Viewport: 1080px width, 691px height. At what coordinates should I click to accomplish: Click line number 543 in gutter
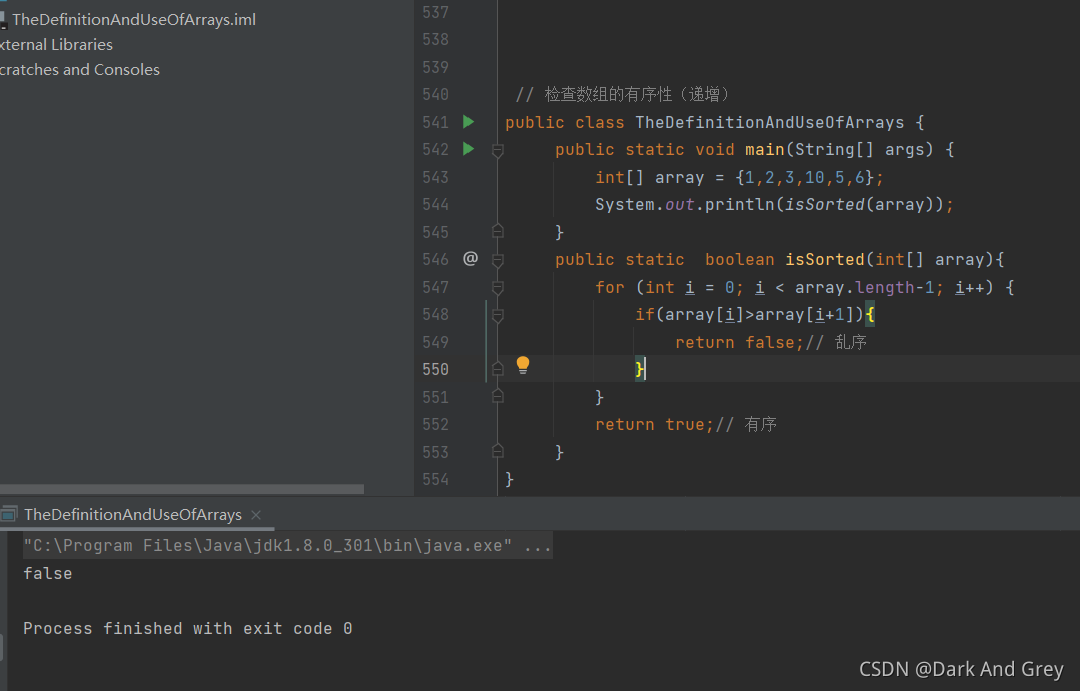point(435,177)
